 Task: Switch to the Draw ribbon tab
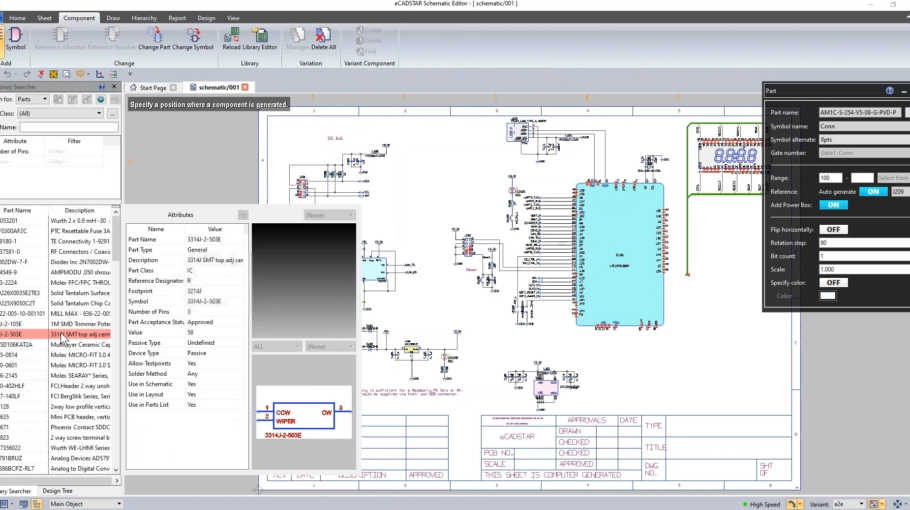click(x=113, y=18)
